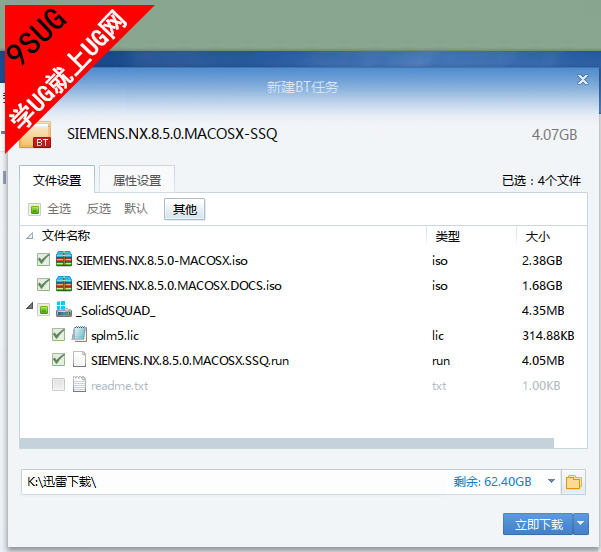
Task: Click the 全选 label
Action: pos(59,209)
